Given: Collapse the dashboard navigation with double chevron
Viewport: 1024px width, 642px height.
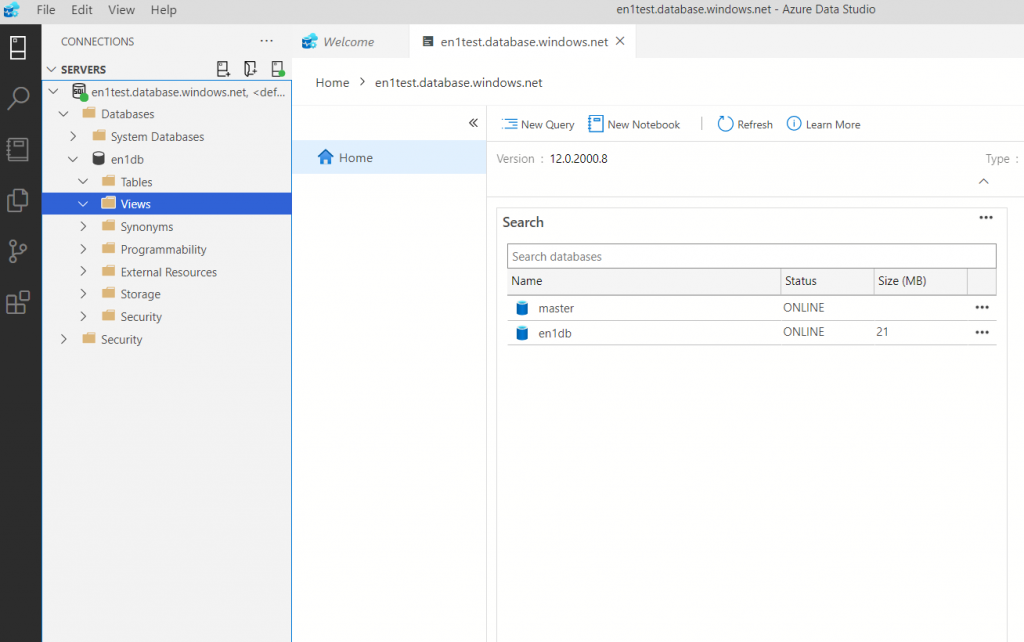Looking at the screenshot, I should coord(473,123).
